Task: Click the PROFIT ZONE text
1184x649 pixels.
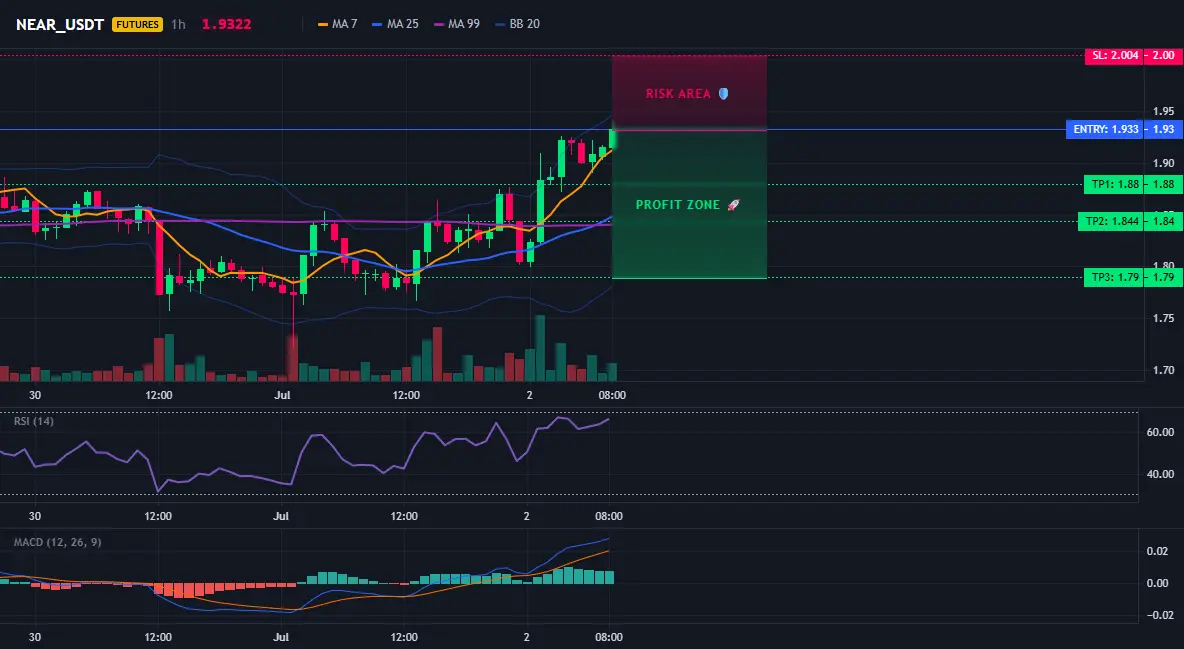Action: pos(678,205)
